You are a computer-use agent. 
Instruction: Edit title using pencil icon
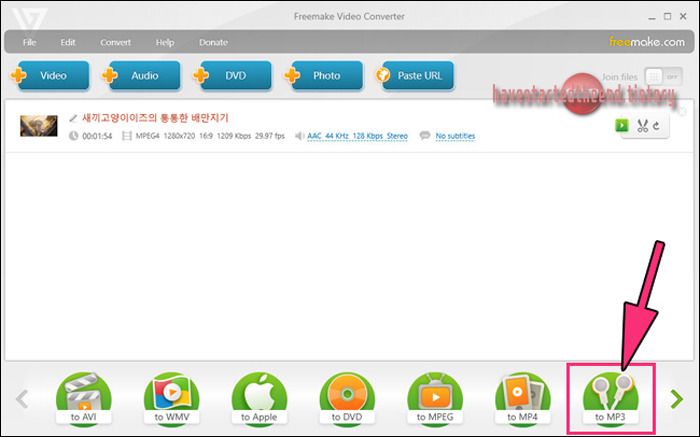click(73, 118)
